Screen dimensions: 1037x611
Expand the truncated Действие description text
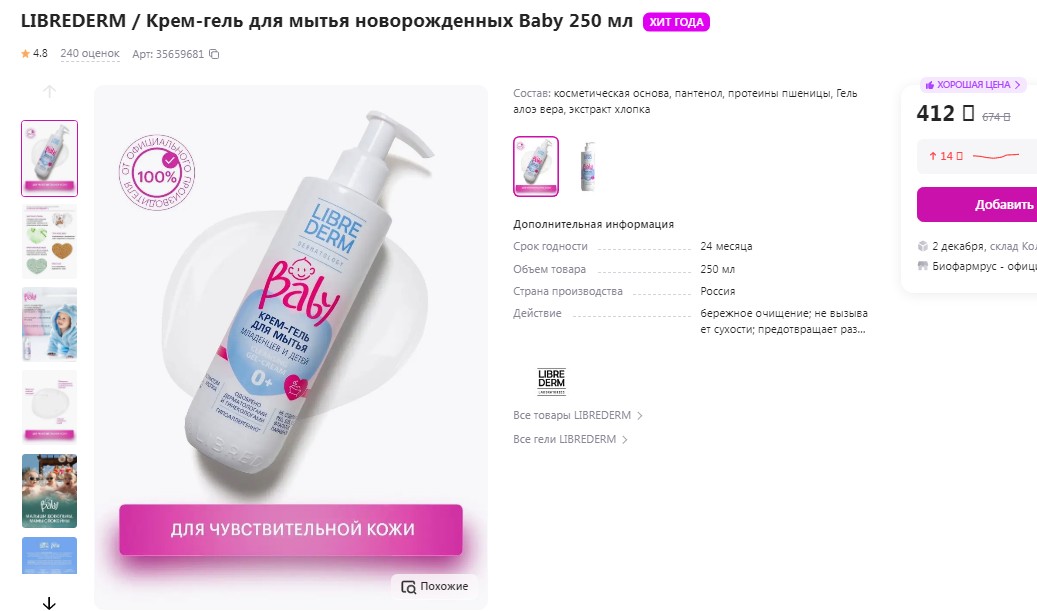784,321
